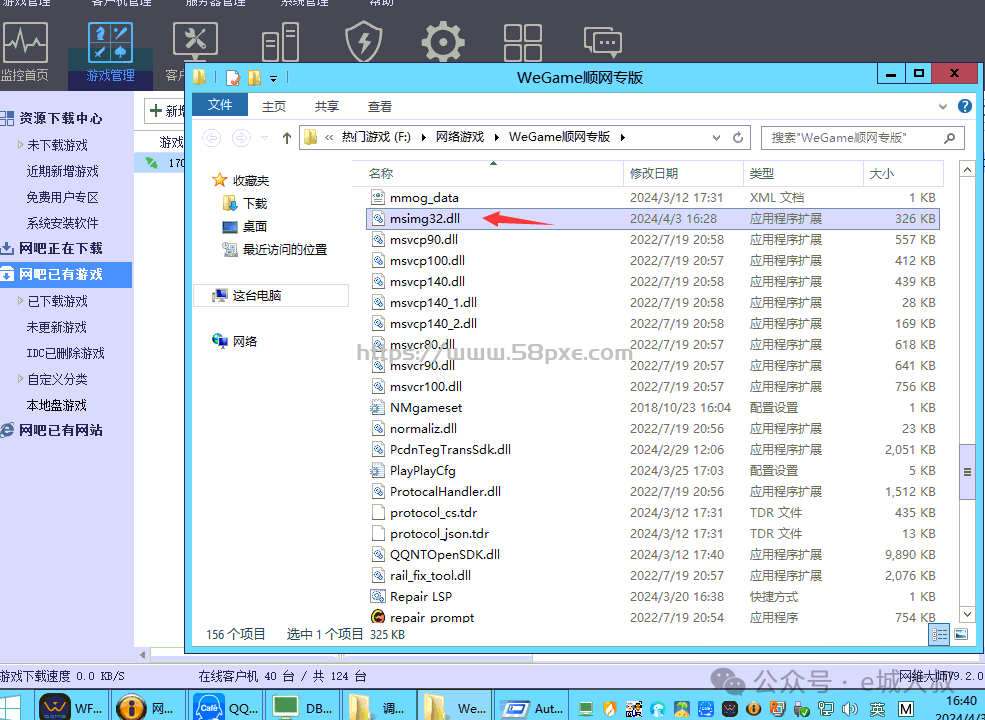This screenshot has width=985, height=720.
Task: Select 网吧正在下载 in the sidebar
Action: [60, 248]
